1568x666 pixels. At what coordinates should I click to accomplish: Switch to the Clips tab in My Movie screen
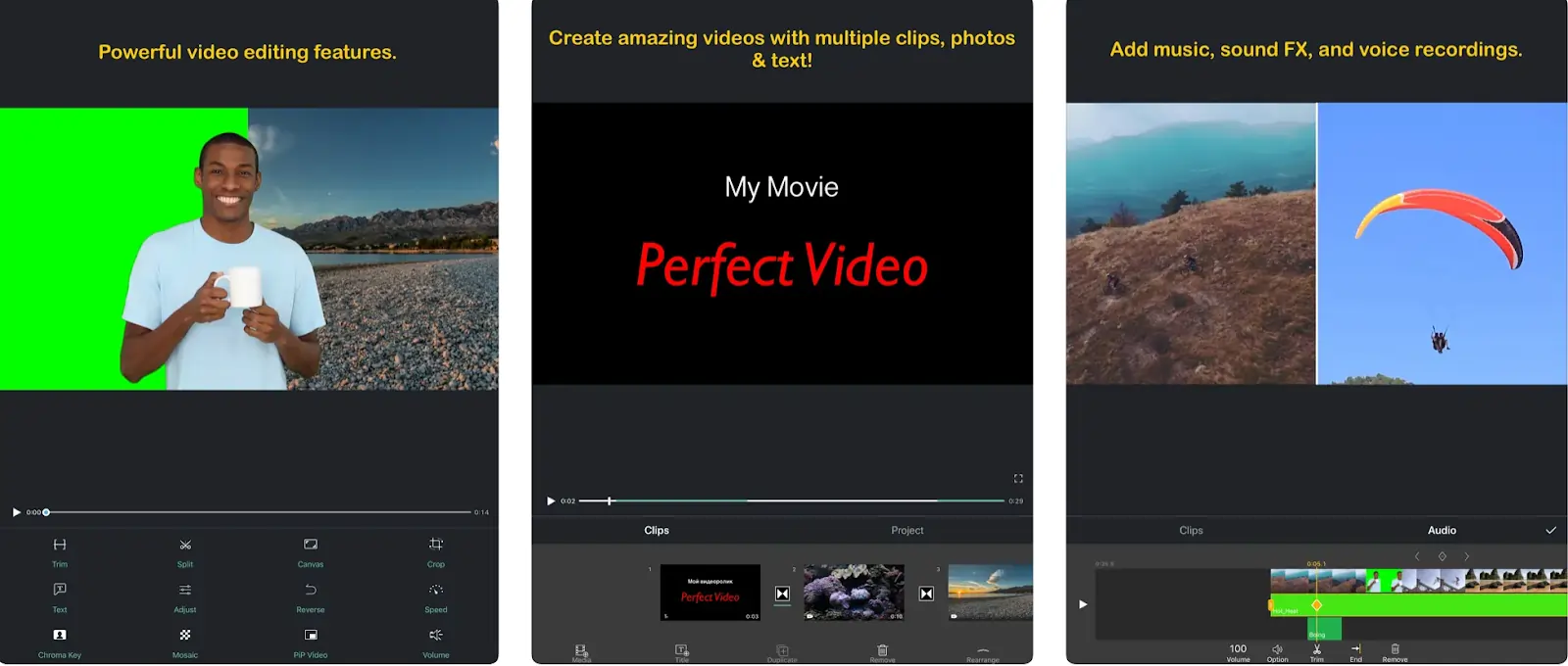click(657, 530)
